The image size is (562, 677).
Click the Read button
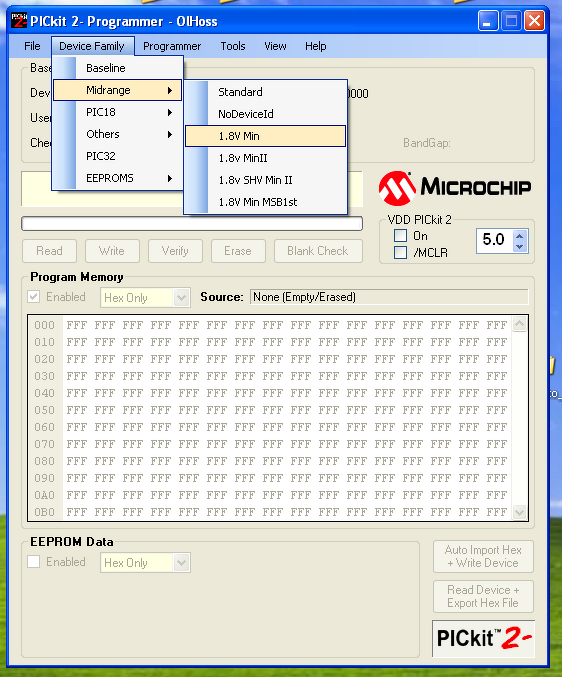tap(49, 251)
